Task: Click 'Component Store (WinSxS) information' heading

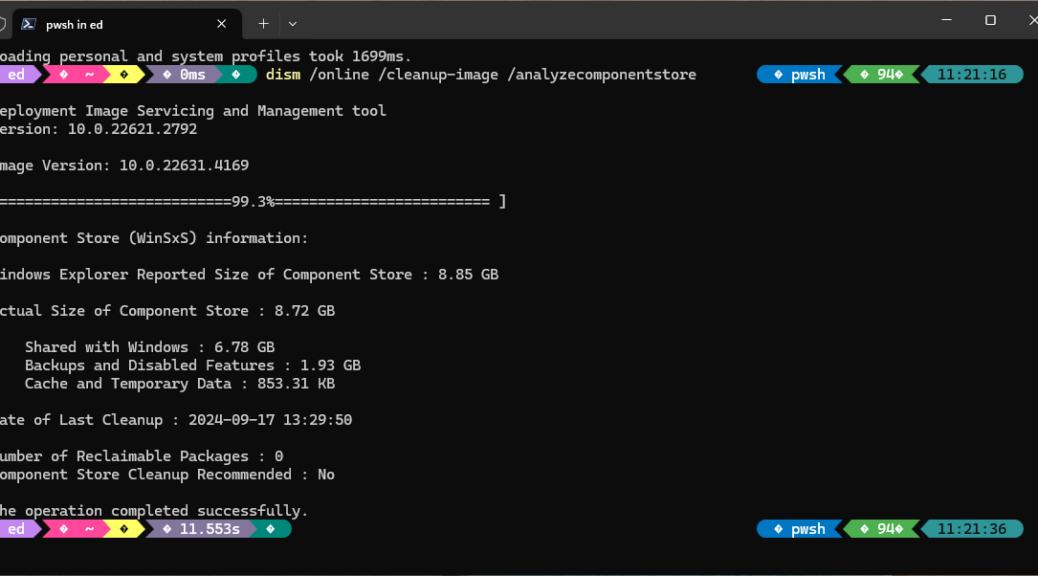Action: pos(154,238)
